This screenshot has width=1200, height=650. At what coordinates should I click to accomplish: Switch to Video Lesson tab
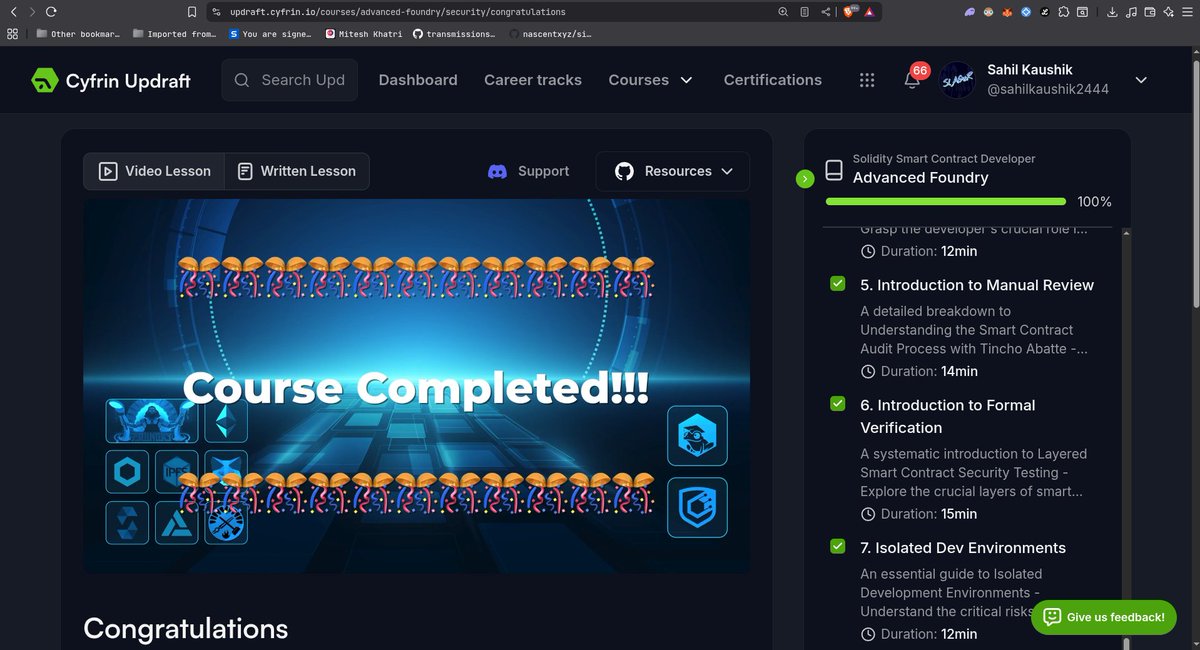(154, 171)
